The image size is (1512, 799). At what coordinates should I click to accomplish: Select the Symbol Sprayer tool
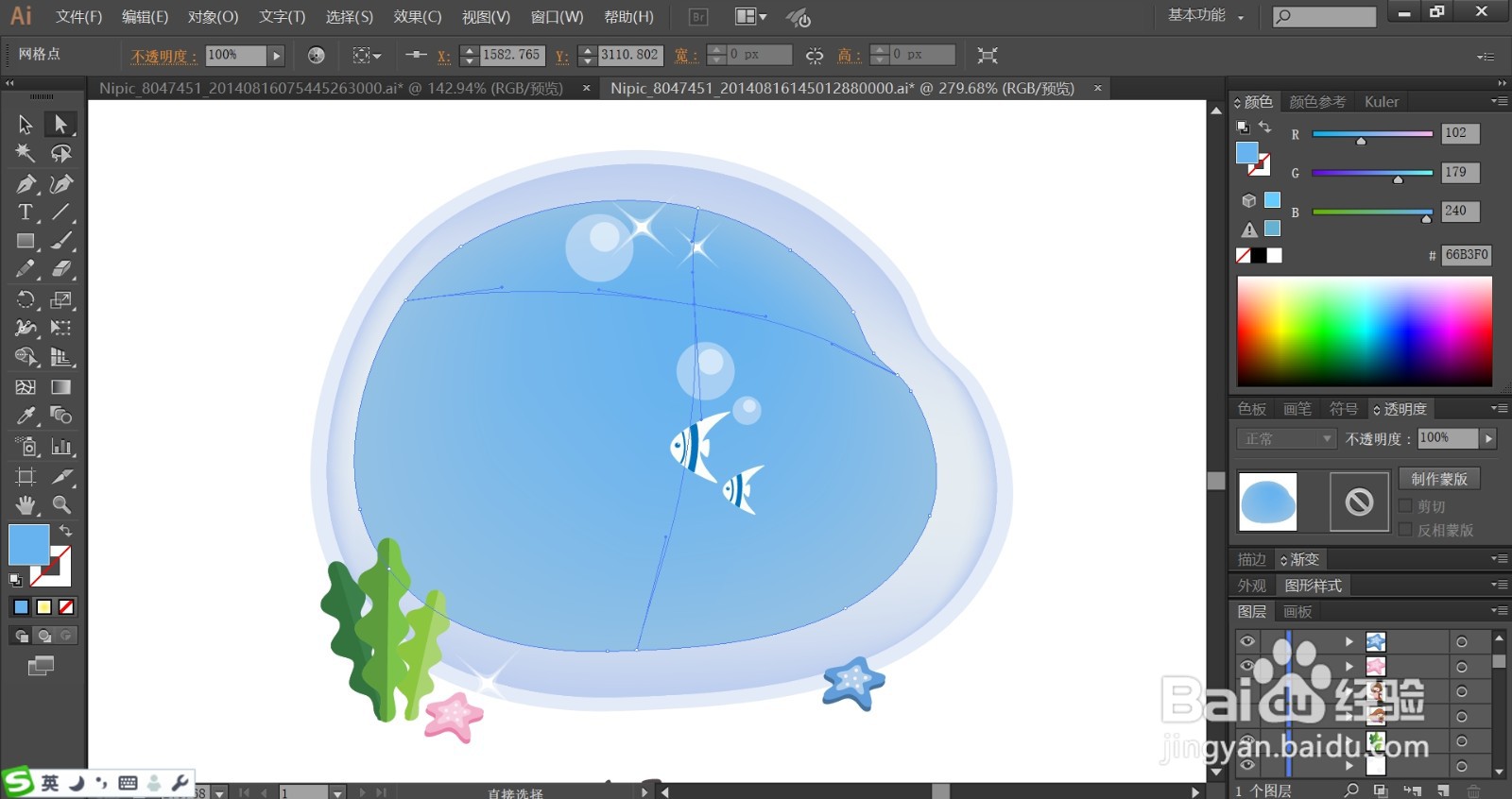point(26,447)
